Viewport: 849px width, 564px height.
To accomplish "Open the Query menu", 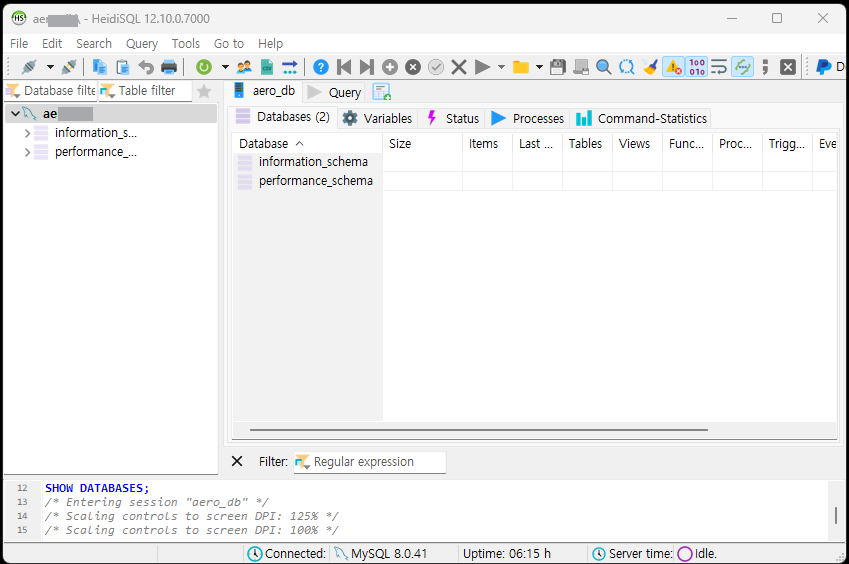I will [142, 43].
